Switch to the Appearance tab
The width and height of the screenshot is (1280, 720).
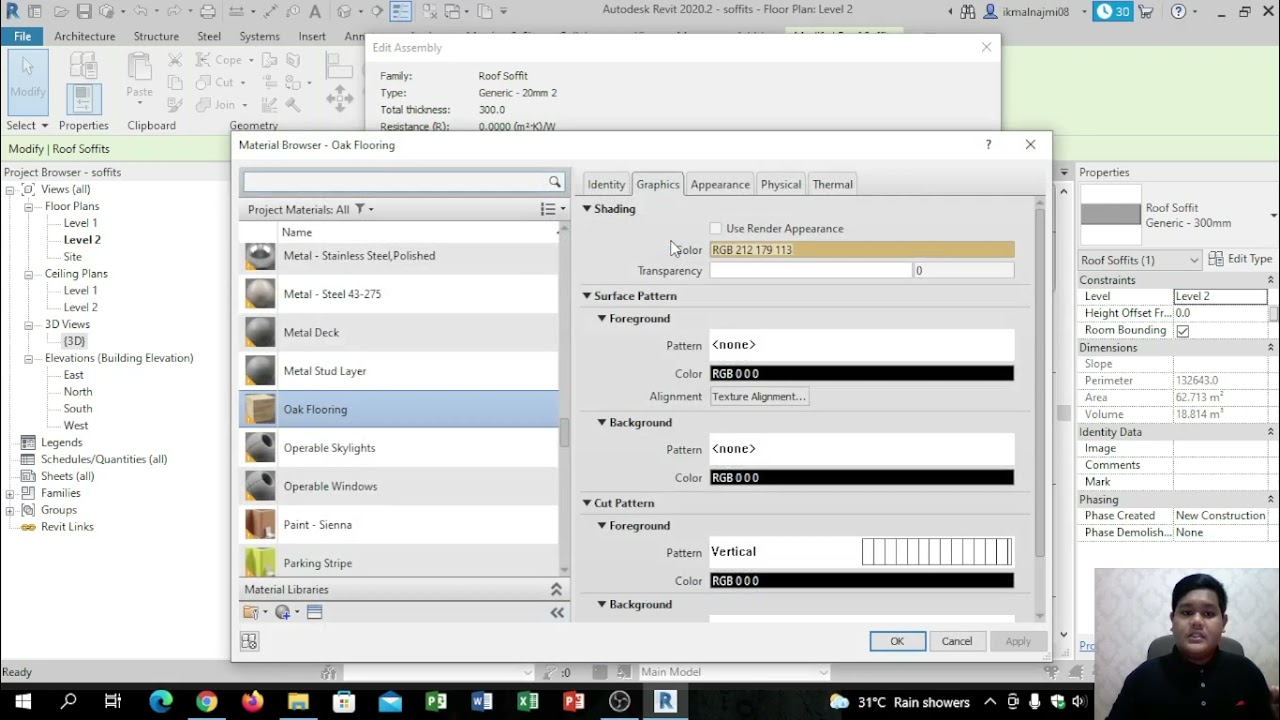click(720, 185)
